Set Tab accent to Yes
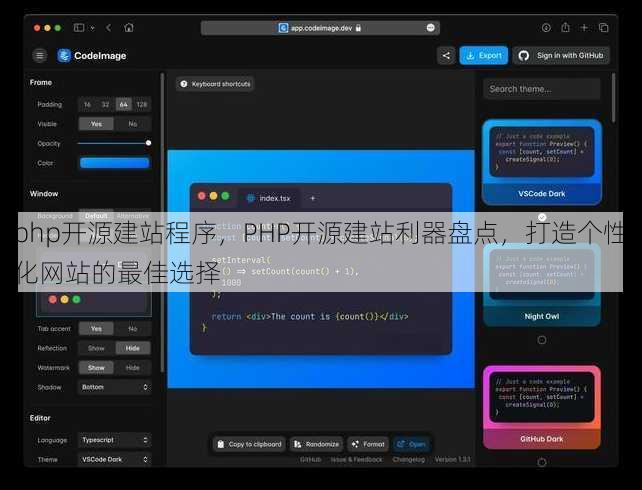This screenshot has height=490, width=642. point(96,328)
